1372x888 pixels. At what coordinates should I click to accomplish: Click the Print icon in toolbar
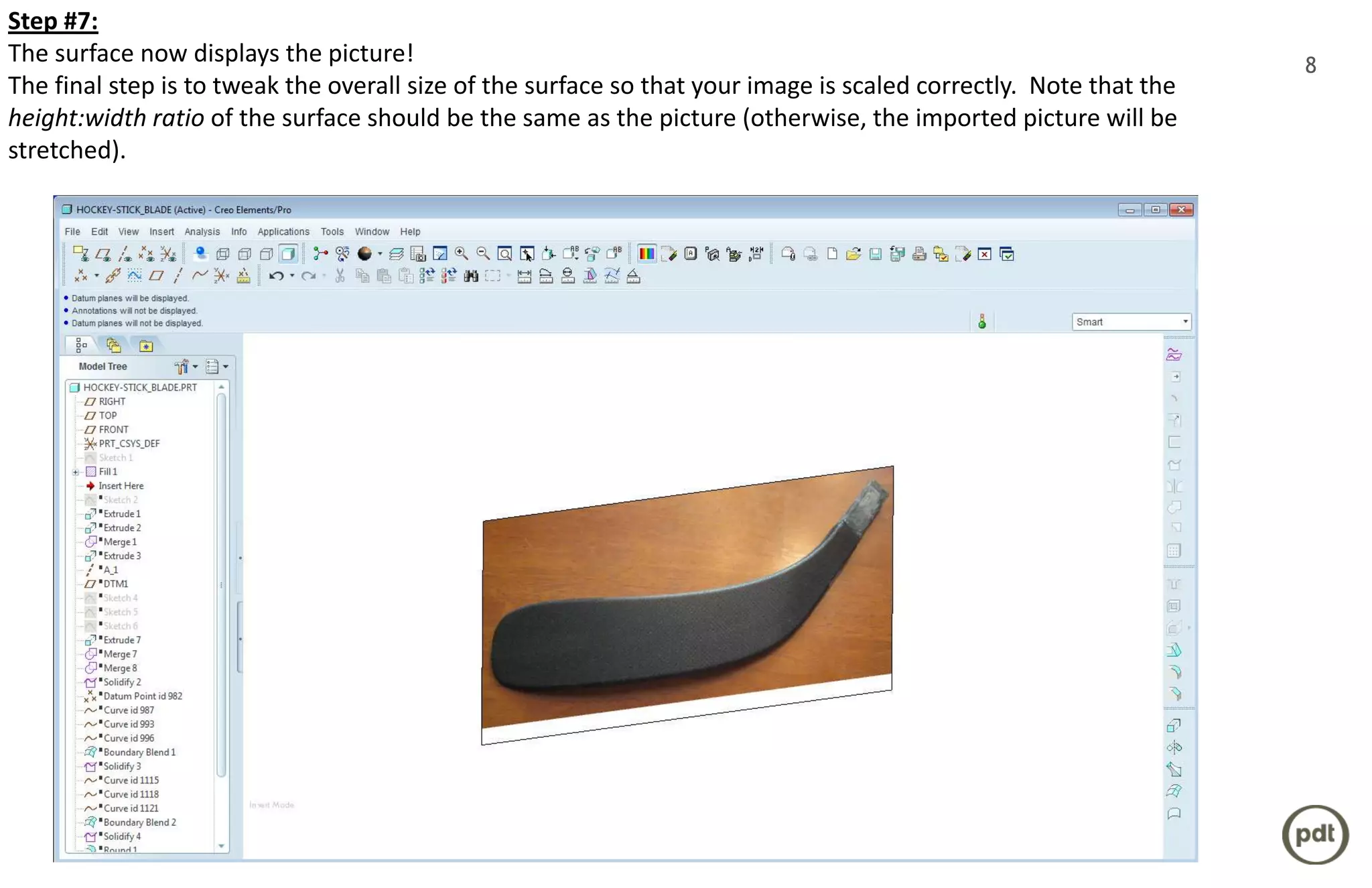[x=919, y=254]
